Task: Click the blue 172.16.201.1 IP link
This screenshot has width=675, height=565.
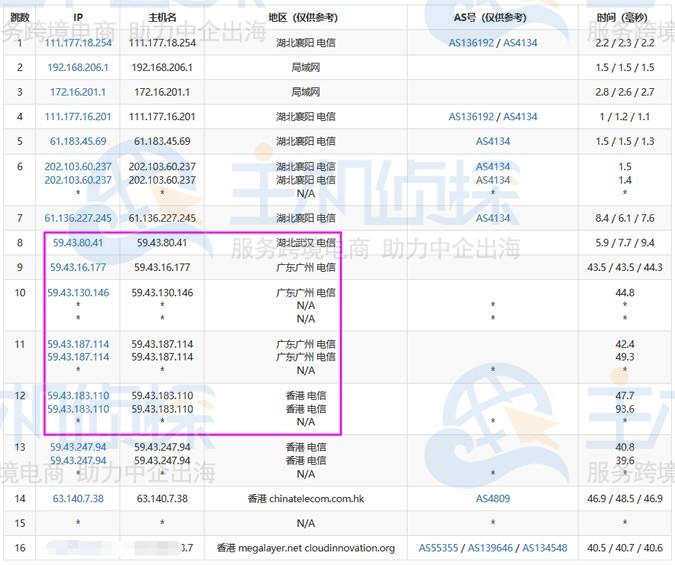Action: (x=78, y=92)
